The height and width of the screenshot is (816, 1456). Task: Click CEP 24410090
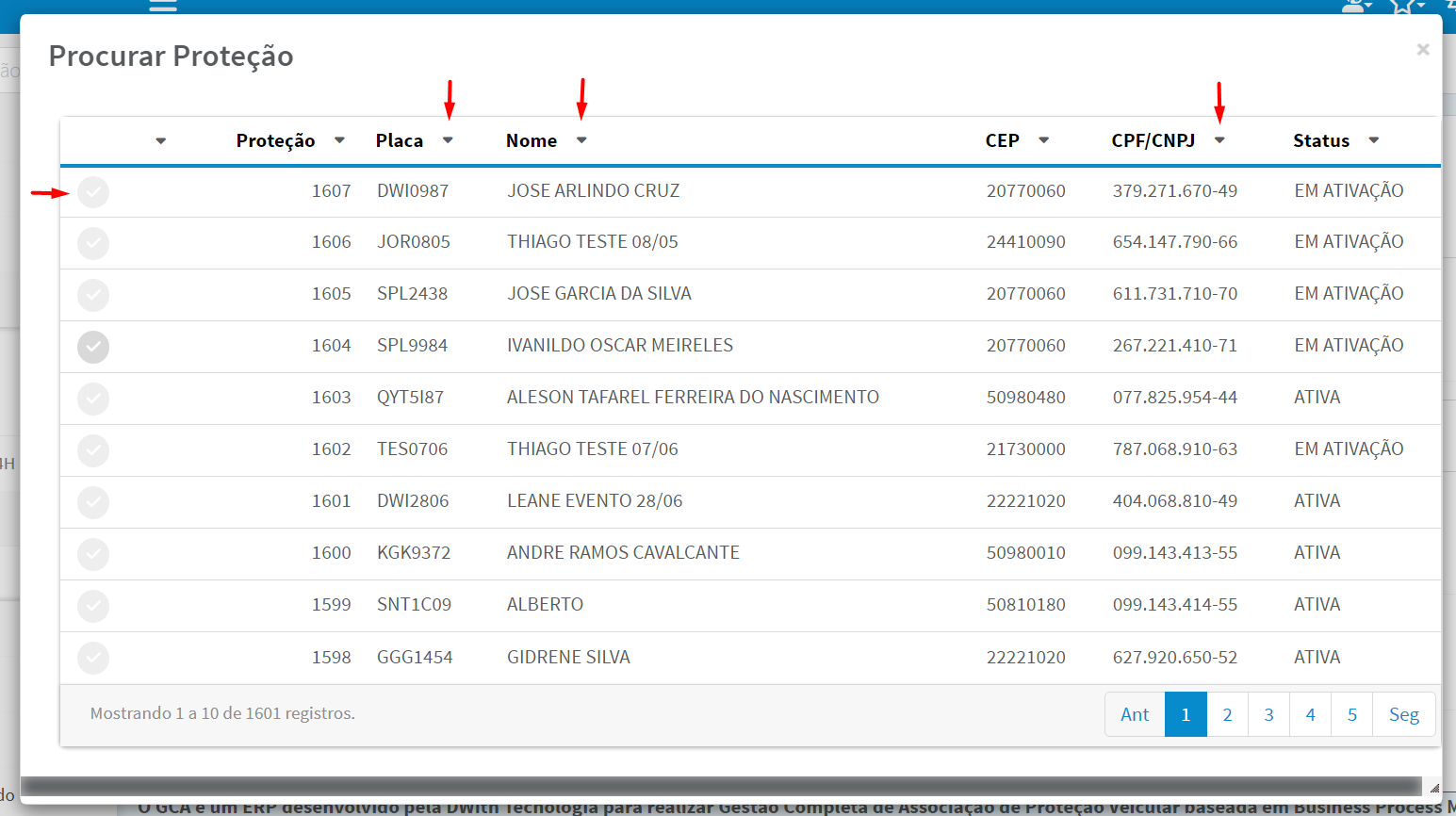click(x=1026, y=242)
